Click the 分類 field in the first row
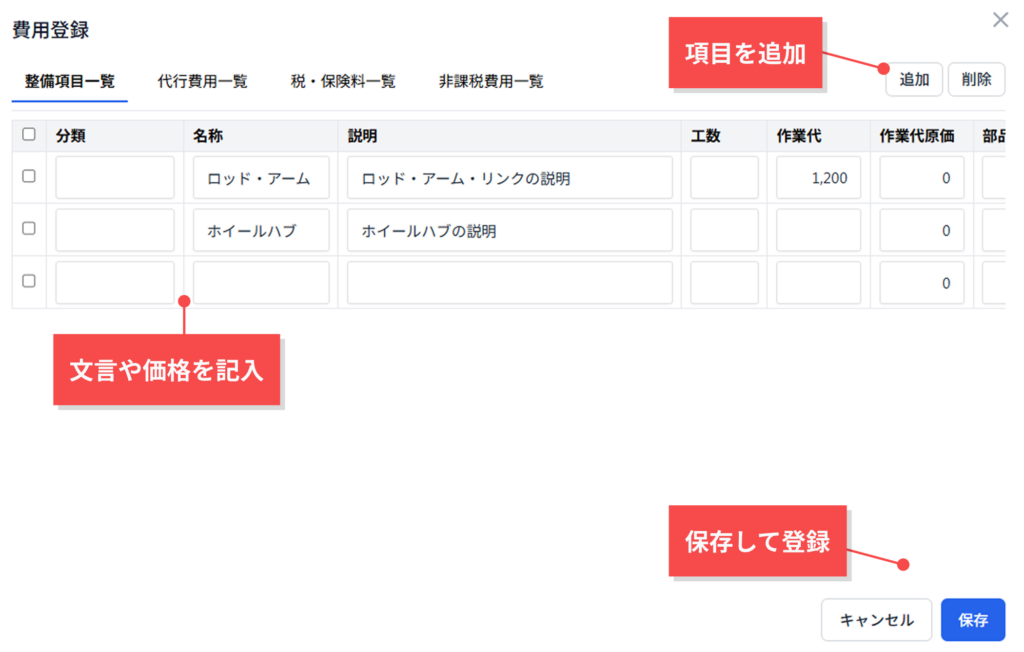The image size is (1024, 652). (115, 178)
